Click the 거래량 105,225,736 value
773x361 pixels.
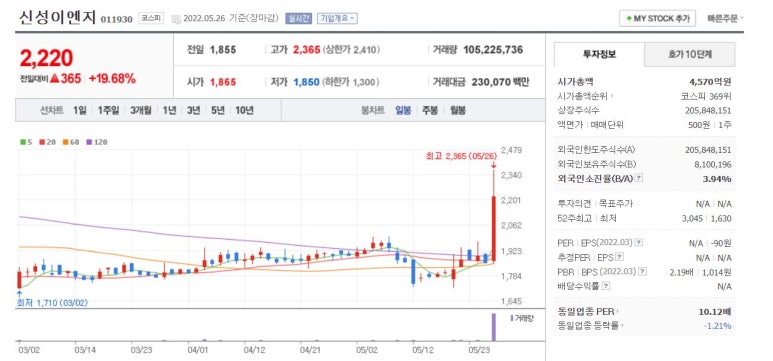click(x=493, y=50)
